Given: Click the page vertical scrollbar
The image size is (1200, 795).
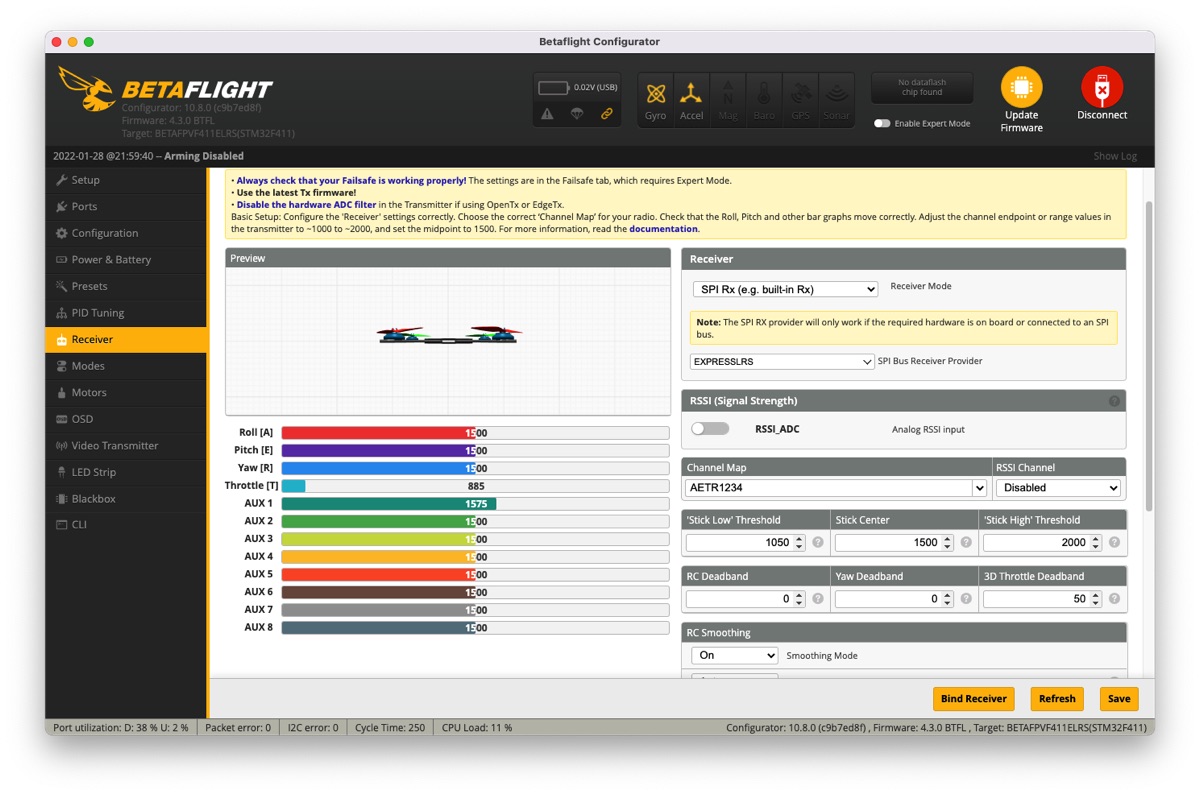Looking at the screenshot, I should click(x=1148, y=355).
